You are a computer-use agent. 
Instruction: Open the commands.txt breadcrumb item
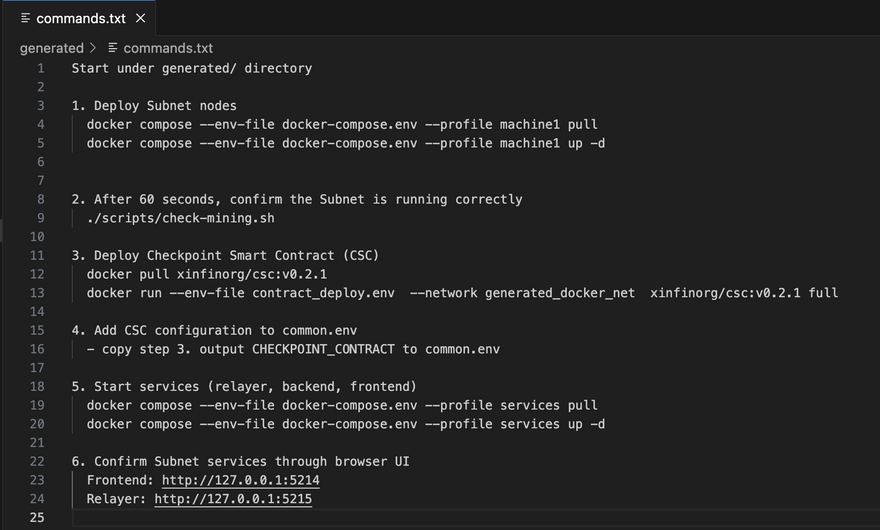[167, 48]
